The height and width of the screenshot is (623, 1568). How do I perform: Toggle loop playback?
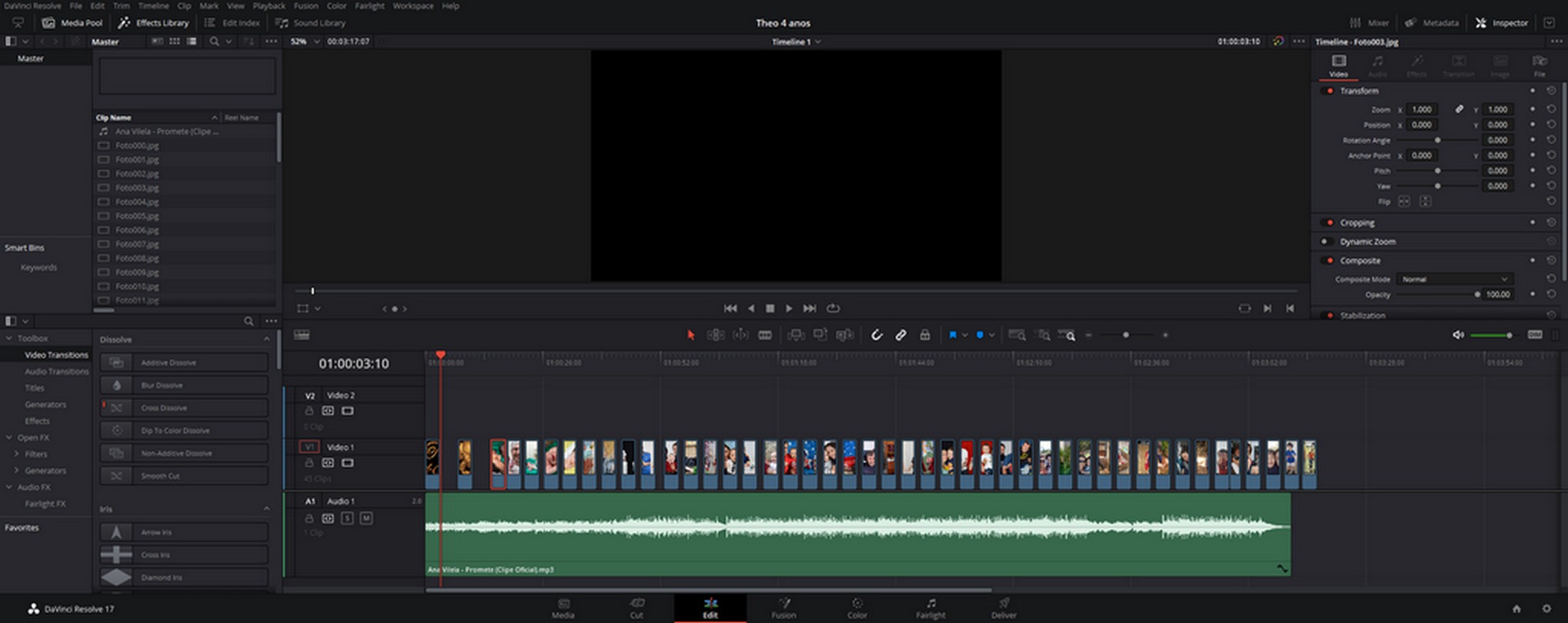tap(833, 308)
